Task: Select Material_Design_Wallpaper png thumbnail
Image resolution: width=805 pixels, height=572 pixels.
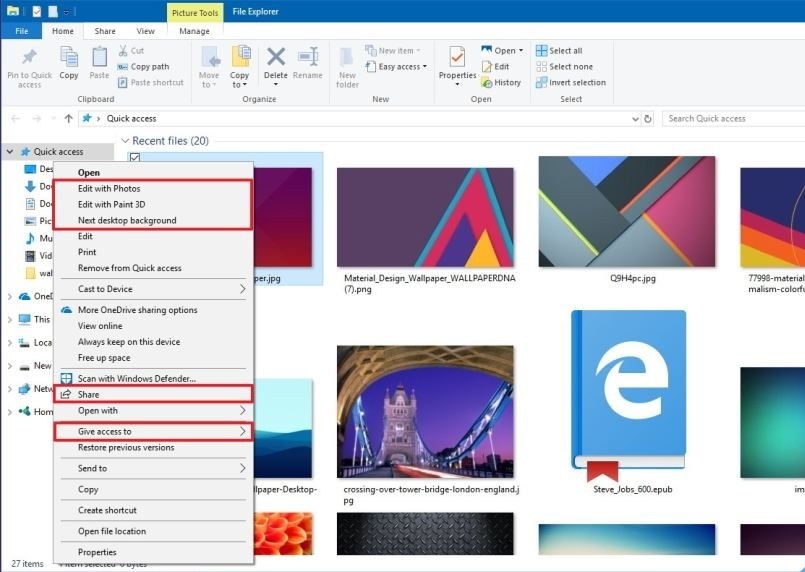Action: pyautogui.click(x=425, y=217)
